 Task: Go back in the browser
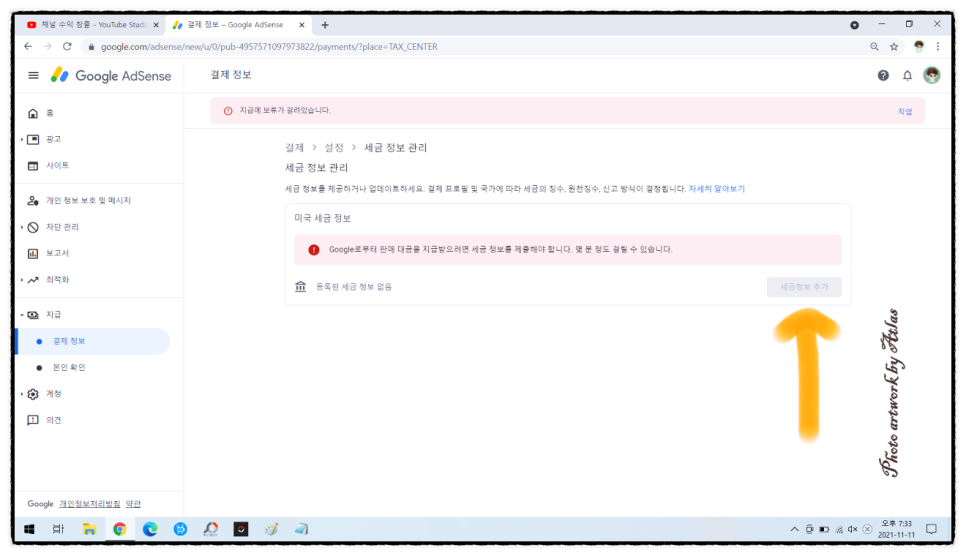click(28, 46)
